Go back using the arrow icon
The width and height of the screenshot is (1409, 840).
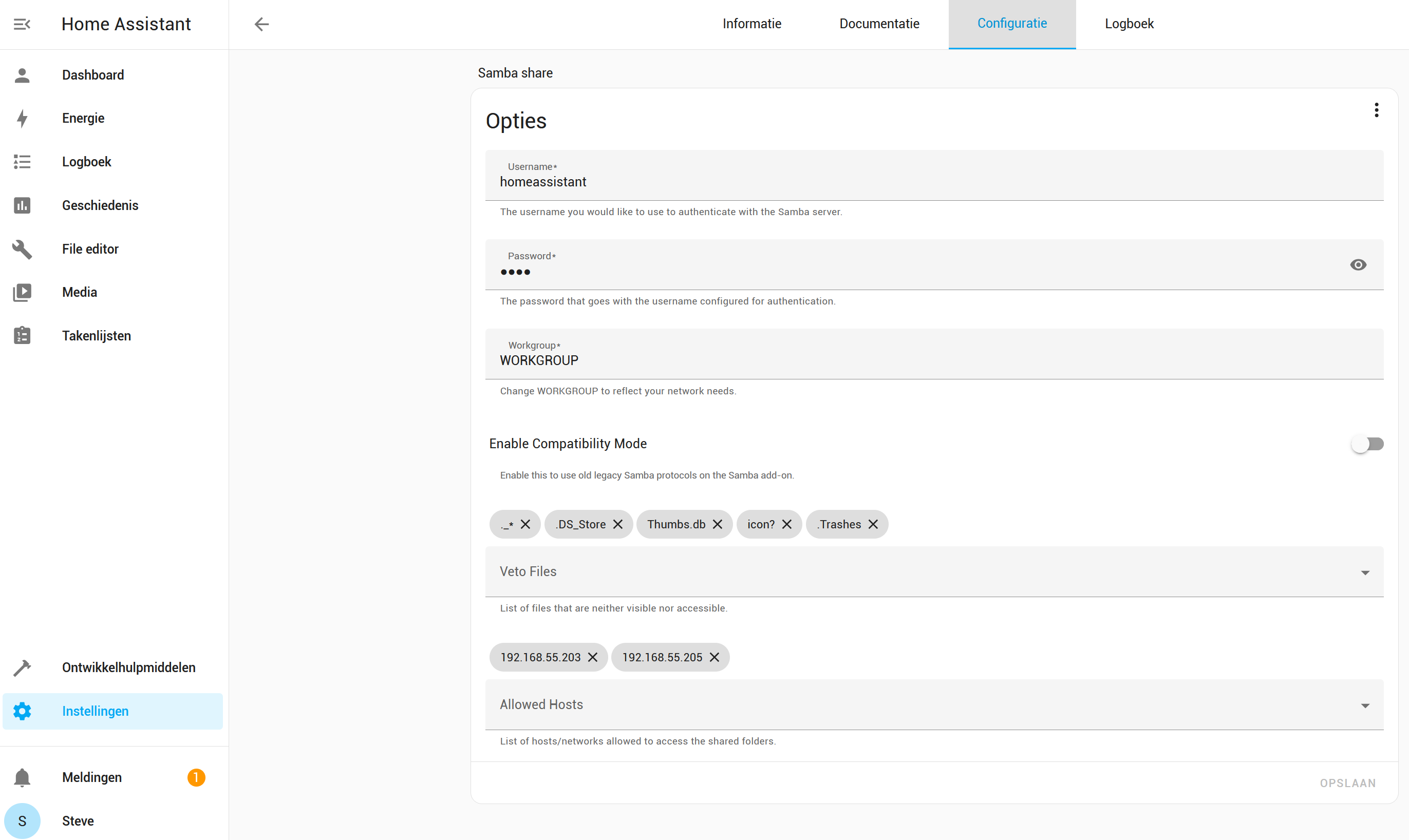pos(261,24)
